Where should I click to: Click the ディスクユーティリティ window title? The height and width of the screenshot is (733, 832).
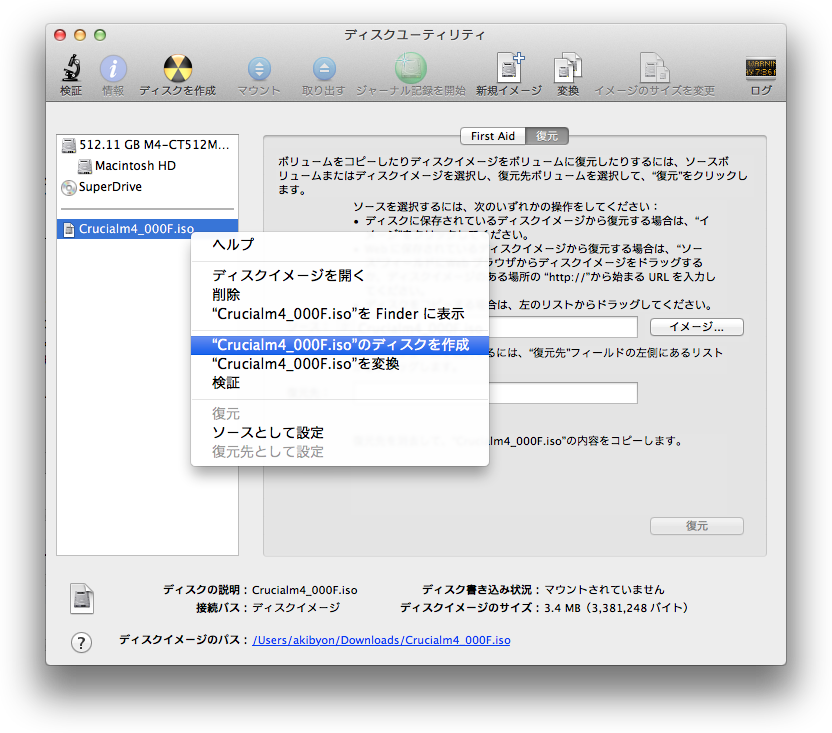pos(414,35)
